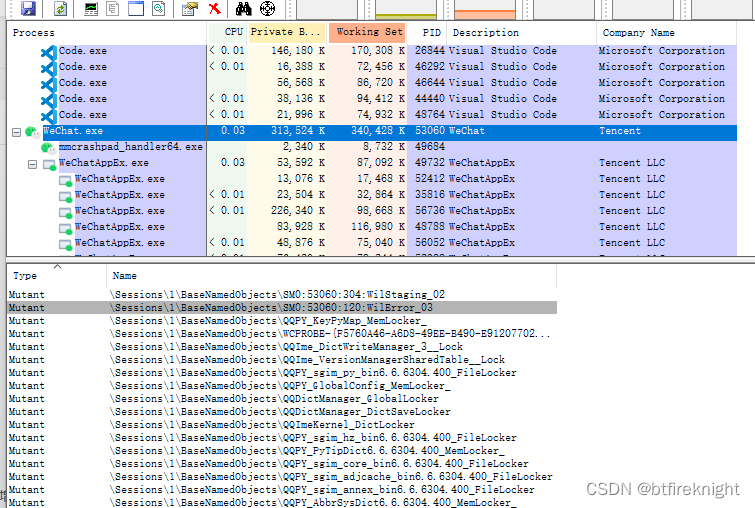Collapse the WeChatAppEx.exe child tree
This screenshot has width=755, height=508.
pos(32,165)
